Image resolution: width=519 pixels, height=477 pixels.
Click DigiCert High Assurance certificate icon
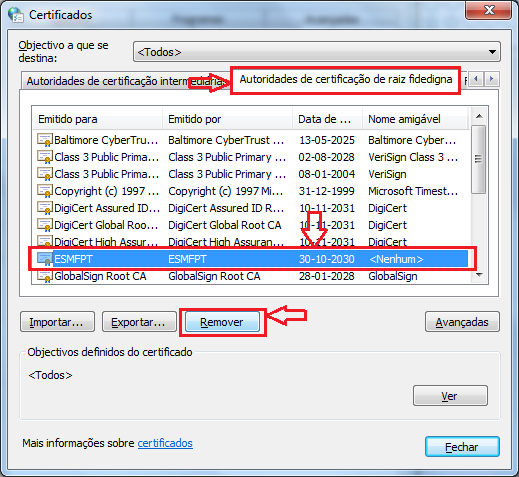coord(45,241)
